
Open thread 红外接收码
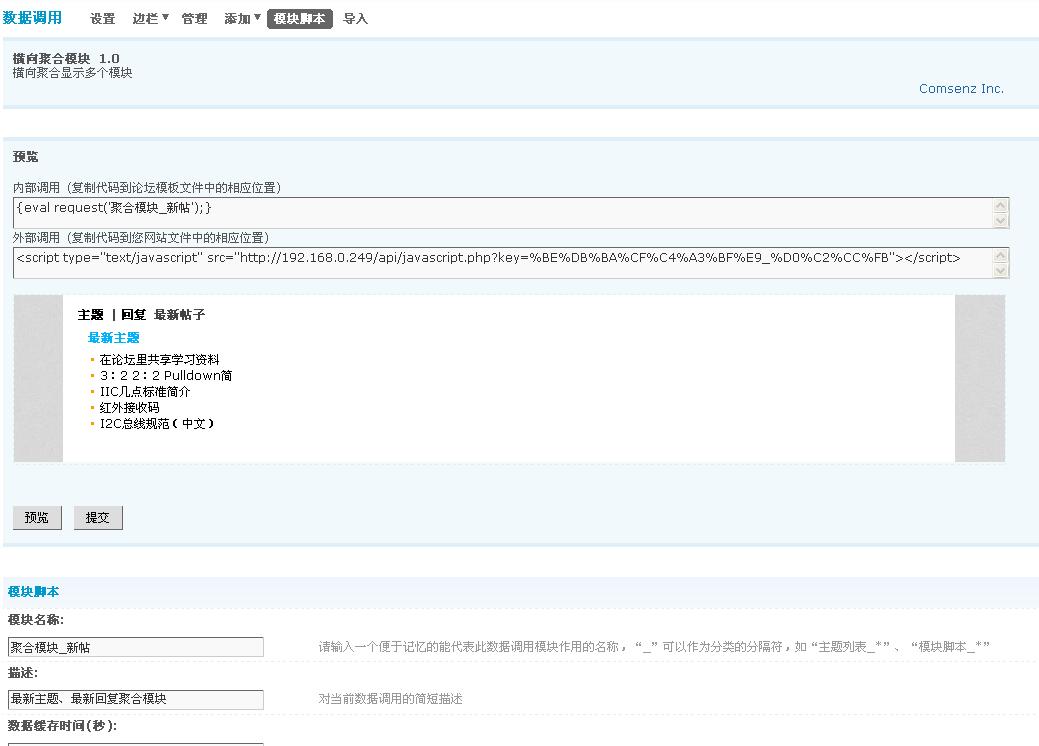click(129, 407)
